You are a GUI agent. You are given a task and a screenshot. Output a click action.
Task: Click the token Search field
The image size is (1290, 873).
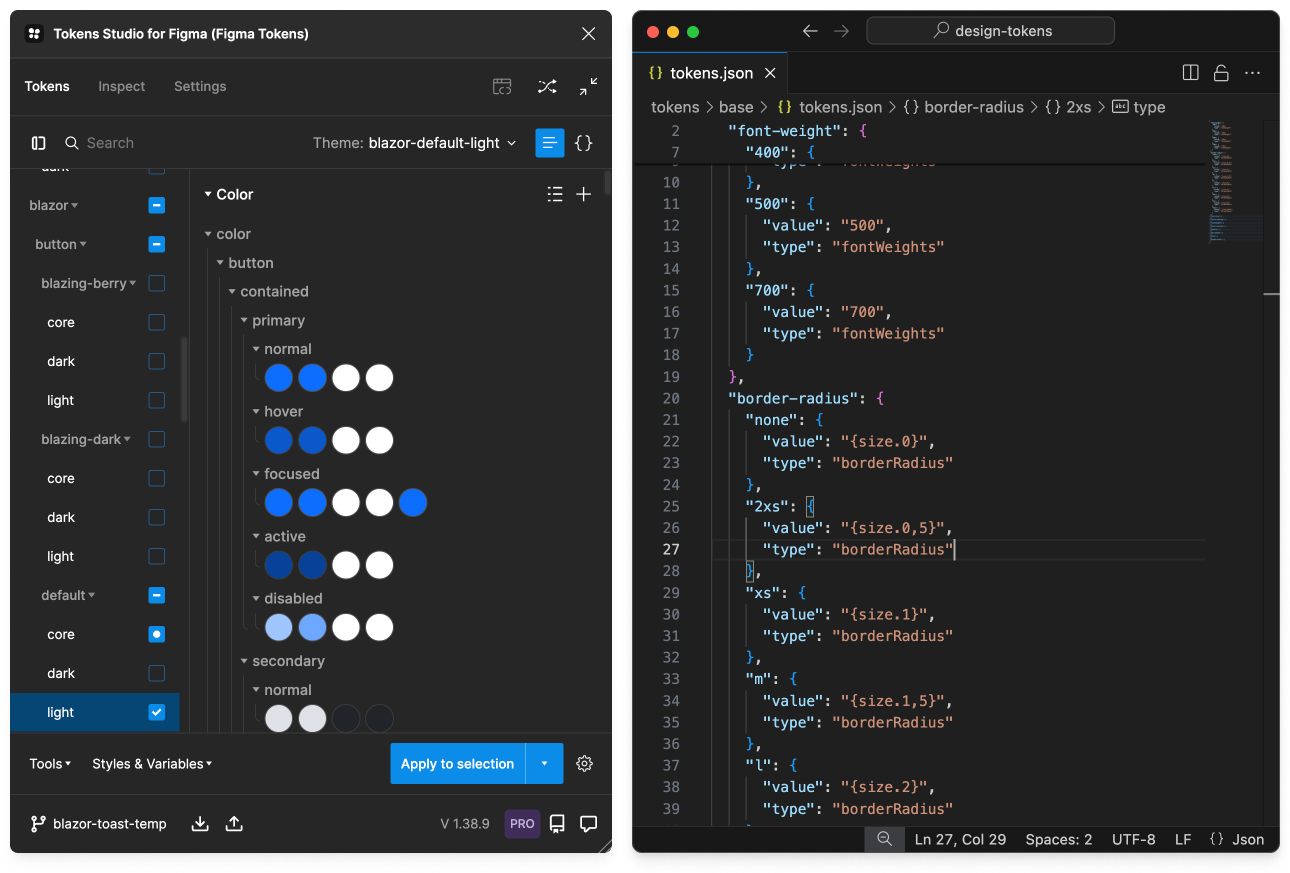(x=180, y=143)
